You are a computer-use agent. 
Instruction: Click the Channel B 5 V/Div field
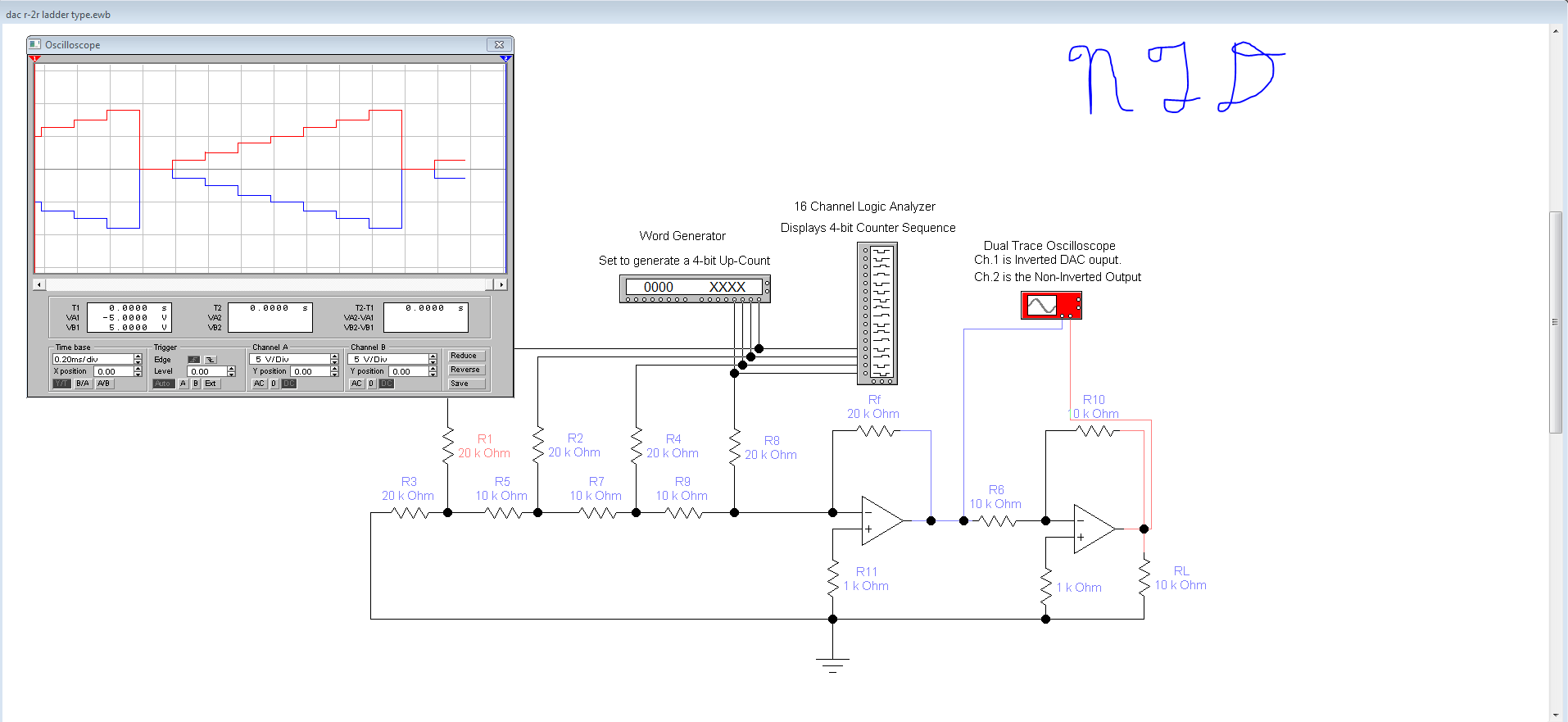point(388,359)
